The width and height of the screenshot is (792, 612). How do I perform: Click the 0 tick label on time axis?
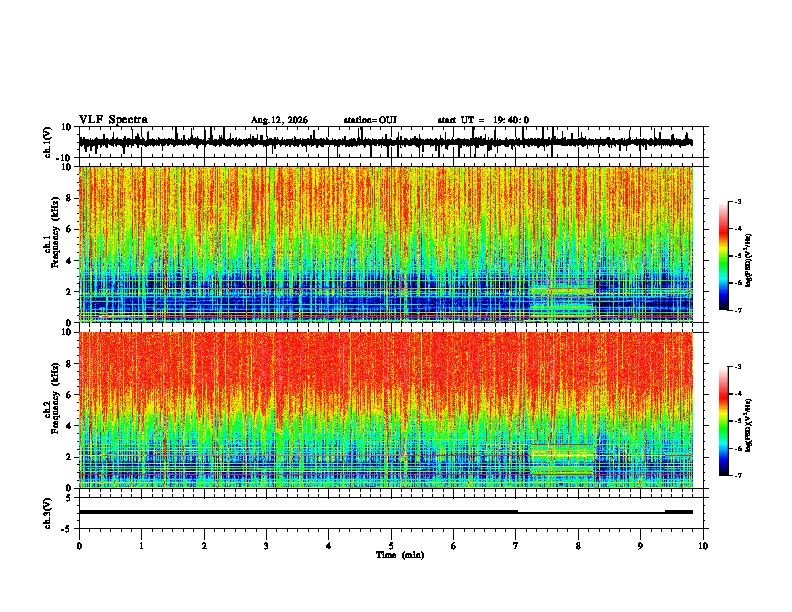[79, 546]
